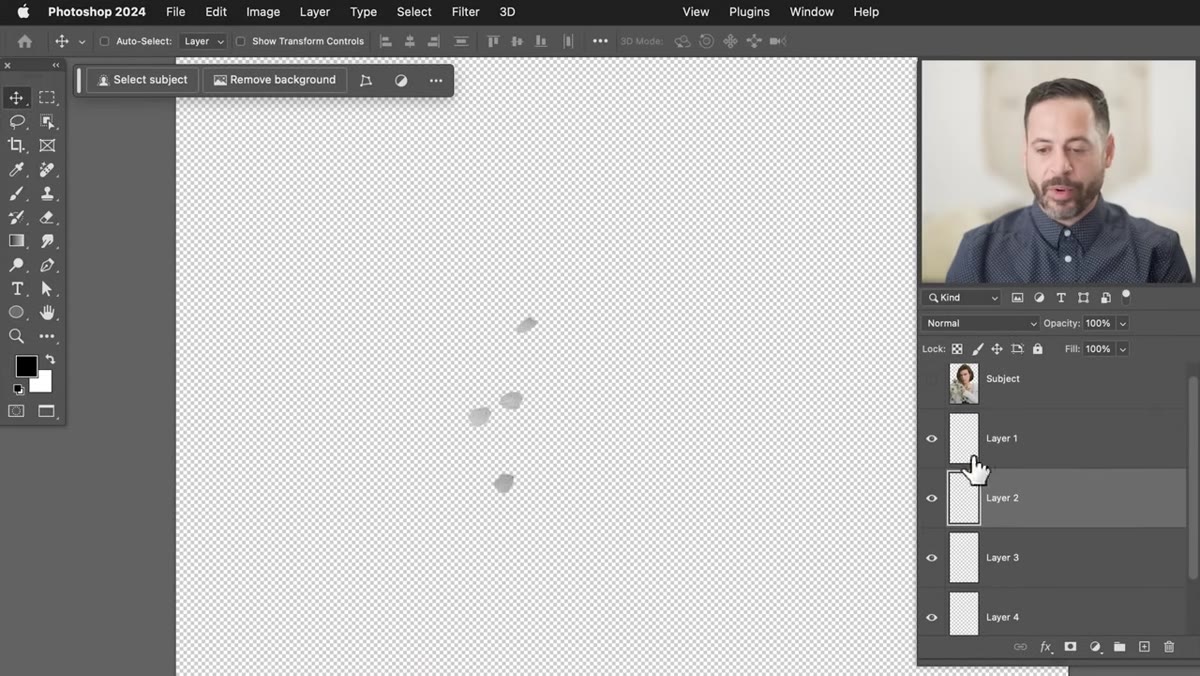The width and height of the screenshot is (1200, 676).
Task: Change the screen mode
Action: 47,411
